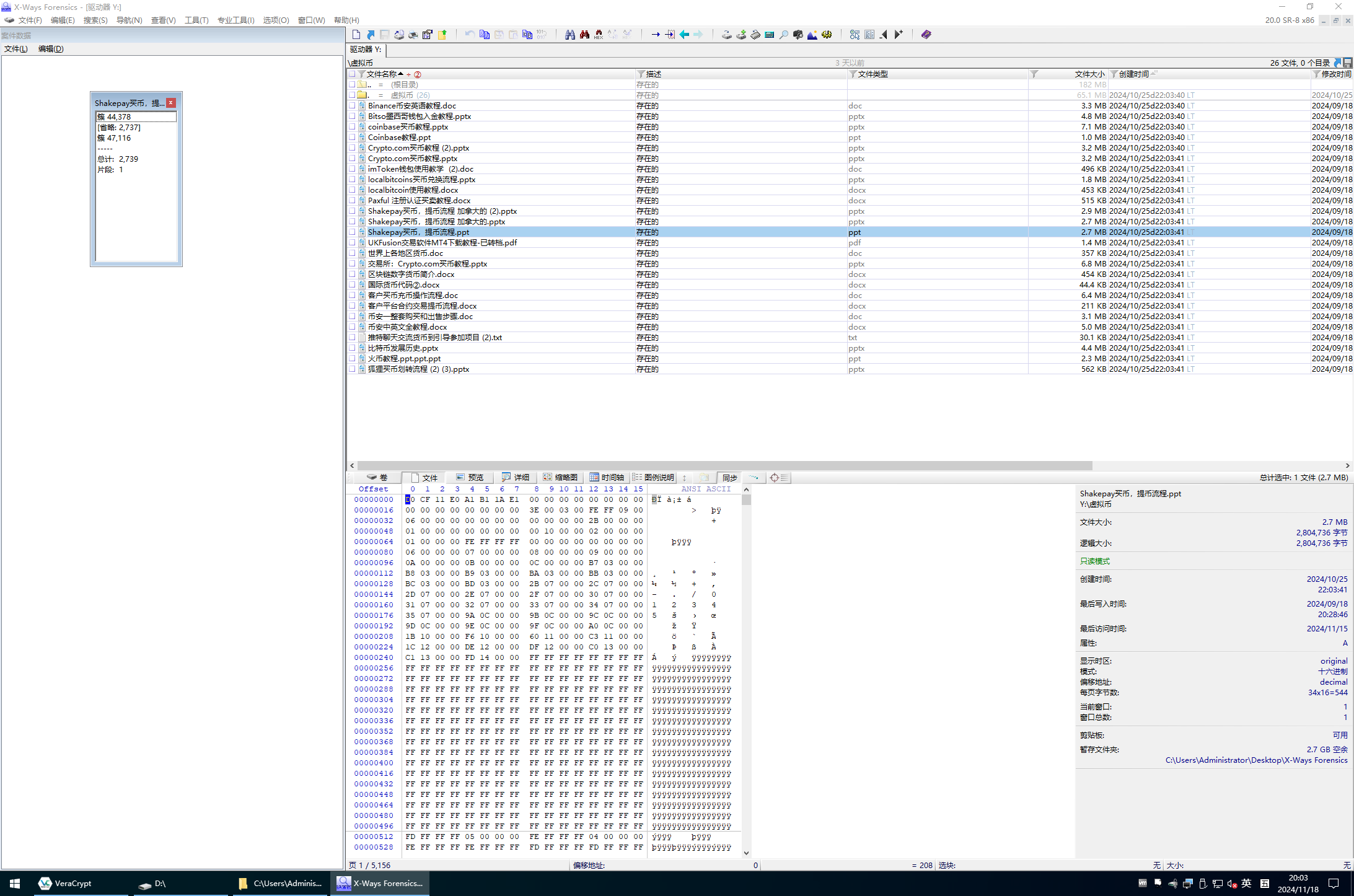The height and width of the screenshot is (896, 1354).
Task: Close the Shakepay cluster popup window
Action: (x=171, y=103)
